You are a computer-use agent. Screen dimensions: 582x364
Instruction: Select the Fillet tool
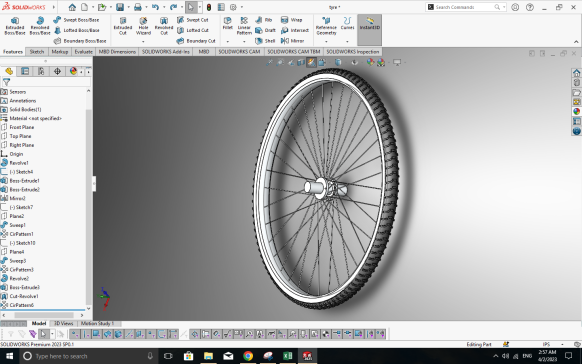(x=228, y=23)
